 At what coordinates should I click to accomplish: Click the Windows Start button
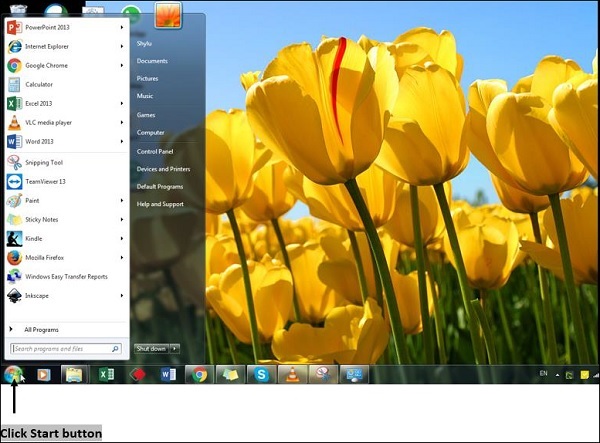coord(14,375)
